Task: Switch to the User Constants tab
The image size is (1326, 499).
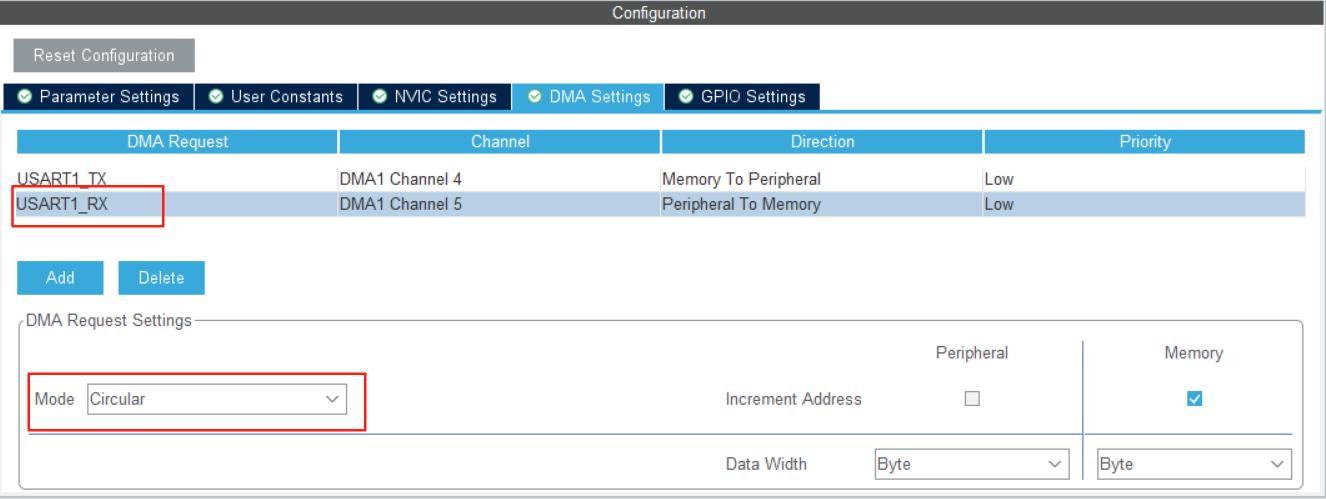Action: click(x=275, y=97)
